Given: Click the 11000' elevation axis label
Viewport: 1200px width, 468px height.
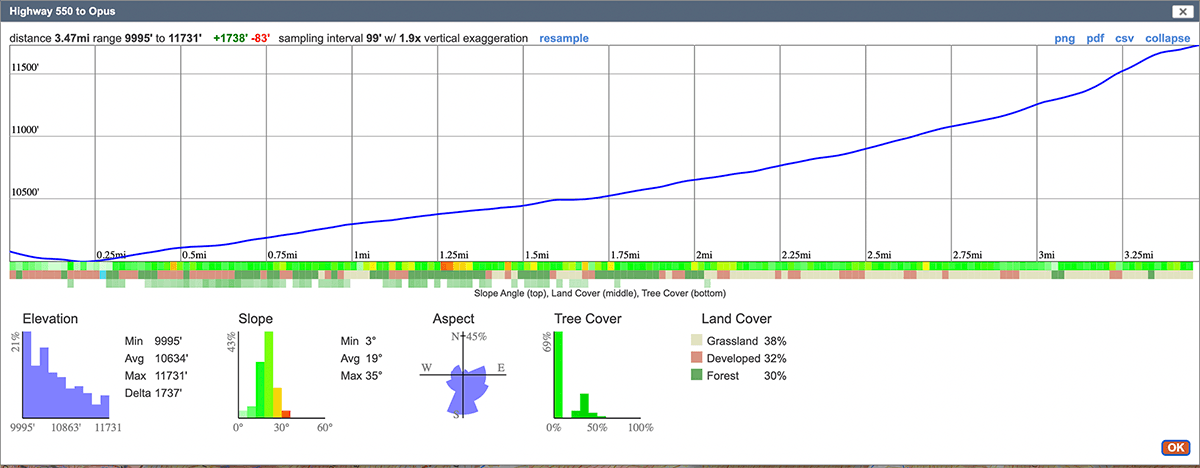Looking at the screenshot, I should [x=30, y=130].
